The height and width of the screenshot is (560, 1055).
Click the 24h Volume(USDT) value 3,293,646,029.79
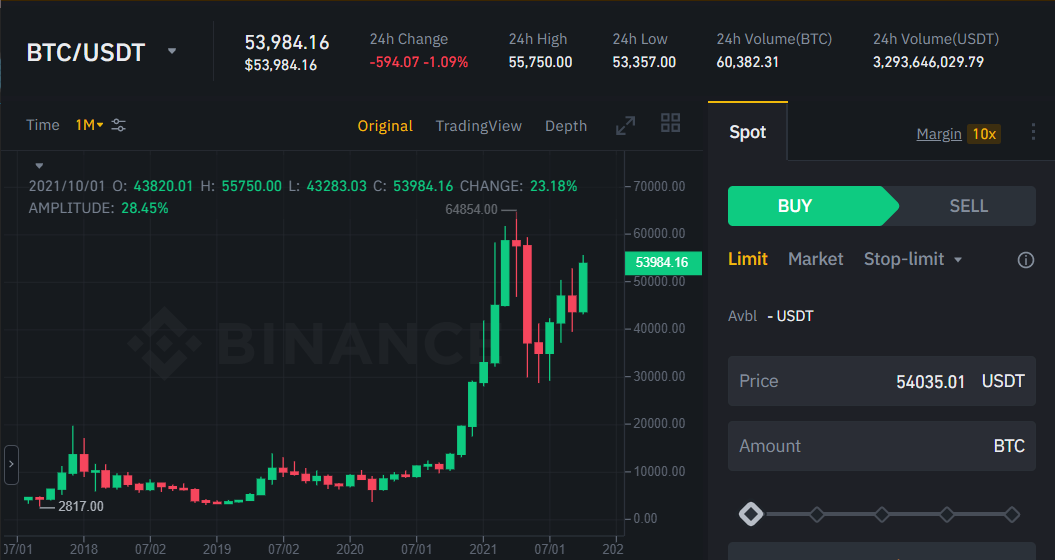[929, 63]
